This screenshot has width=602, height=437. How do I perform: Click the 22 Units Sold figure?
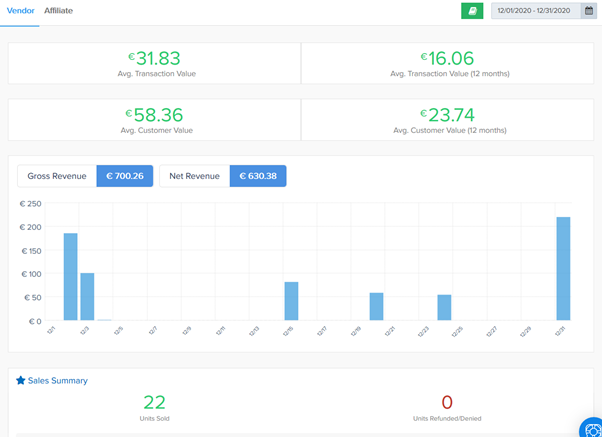coord(154,402)
